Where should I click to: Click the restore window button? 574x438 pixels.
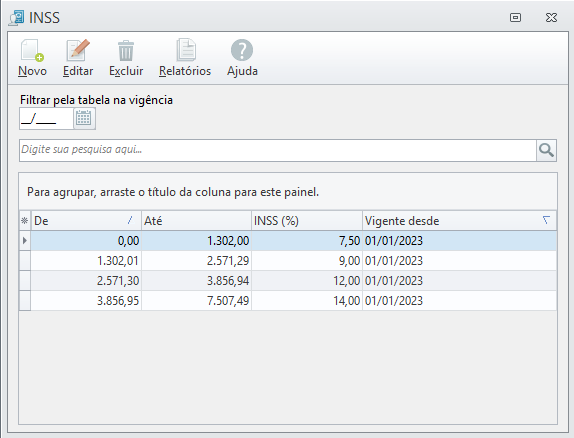click(515, 18)
